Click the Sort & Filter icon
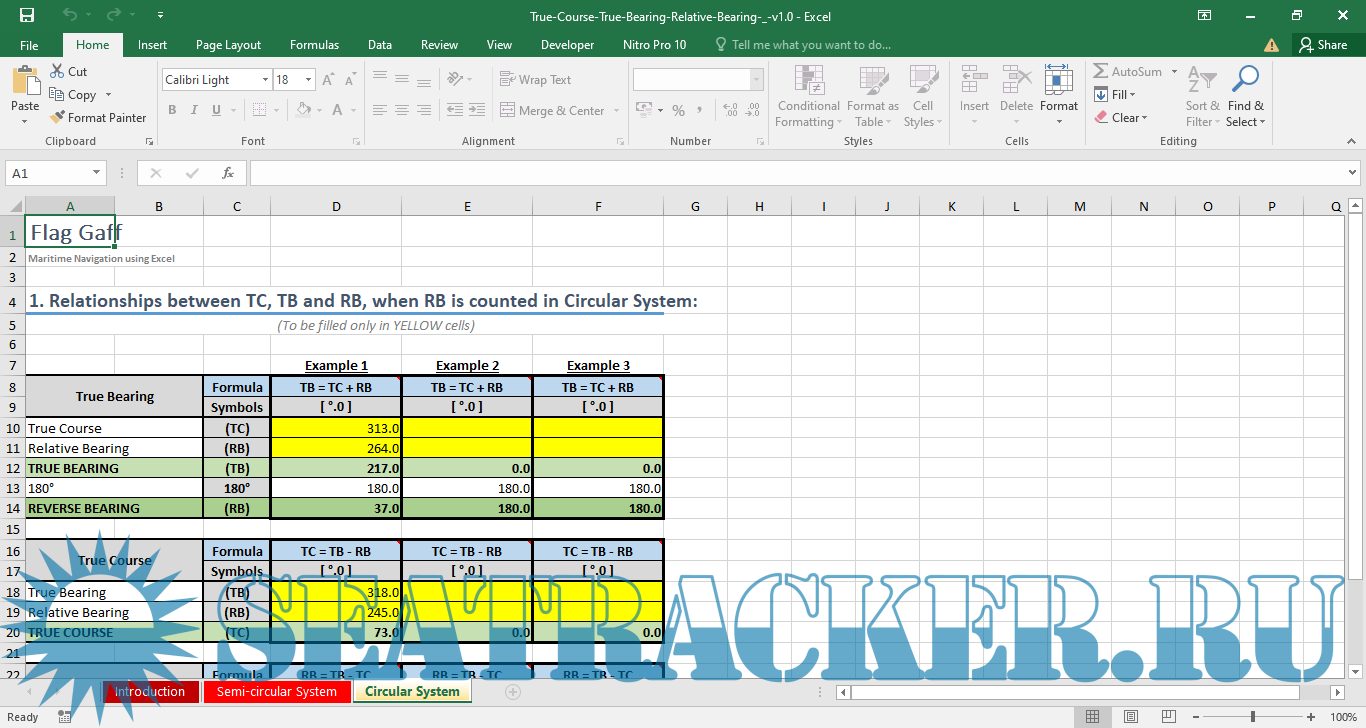The image size is (1366, 728). coord(1202,96)
